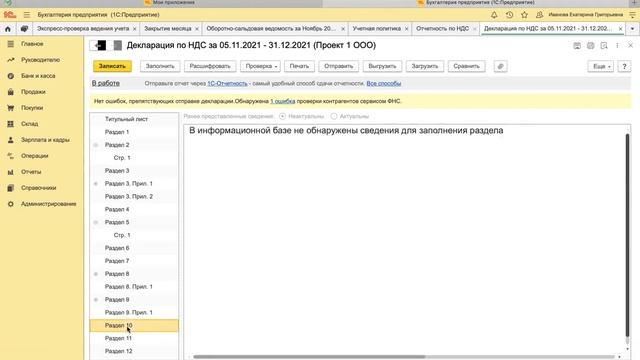Select Раздел 1 in section tree
The height and width of the screenshot is (360, 640).
[x=134, y=132]
